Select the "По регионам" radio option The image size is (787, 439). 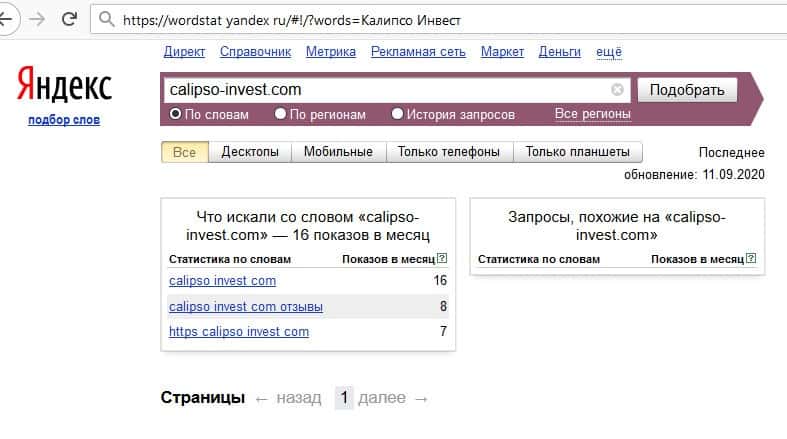coord(280,114)
